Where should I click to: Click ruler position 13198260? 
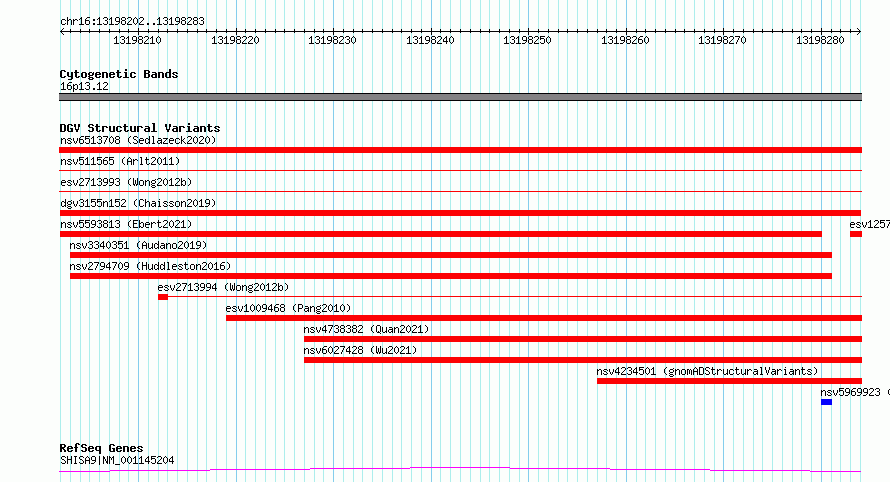pyautogui.click(x=625, y=40)
